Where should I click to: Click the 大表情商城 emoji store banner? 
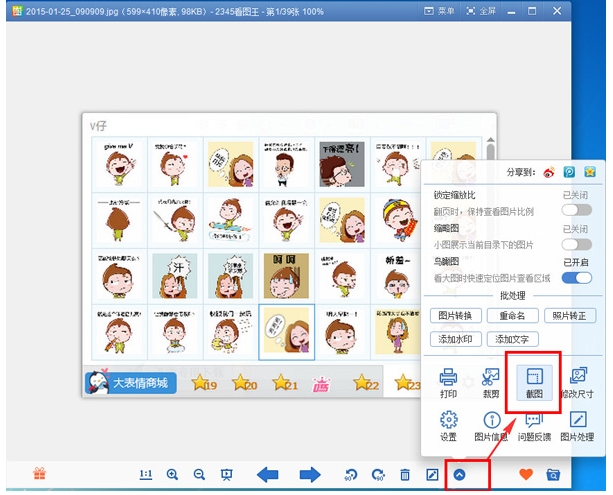(x=128, y=383)
